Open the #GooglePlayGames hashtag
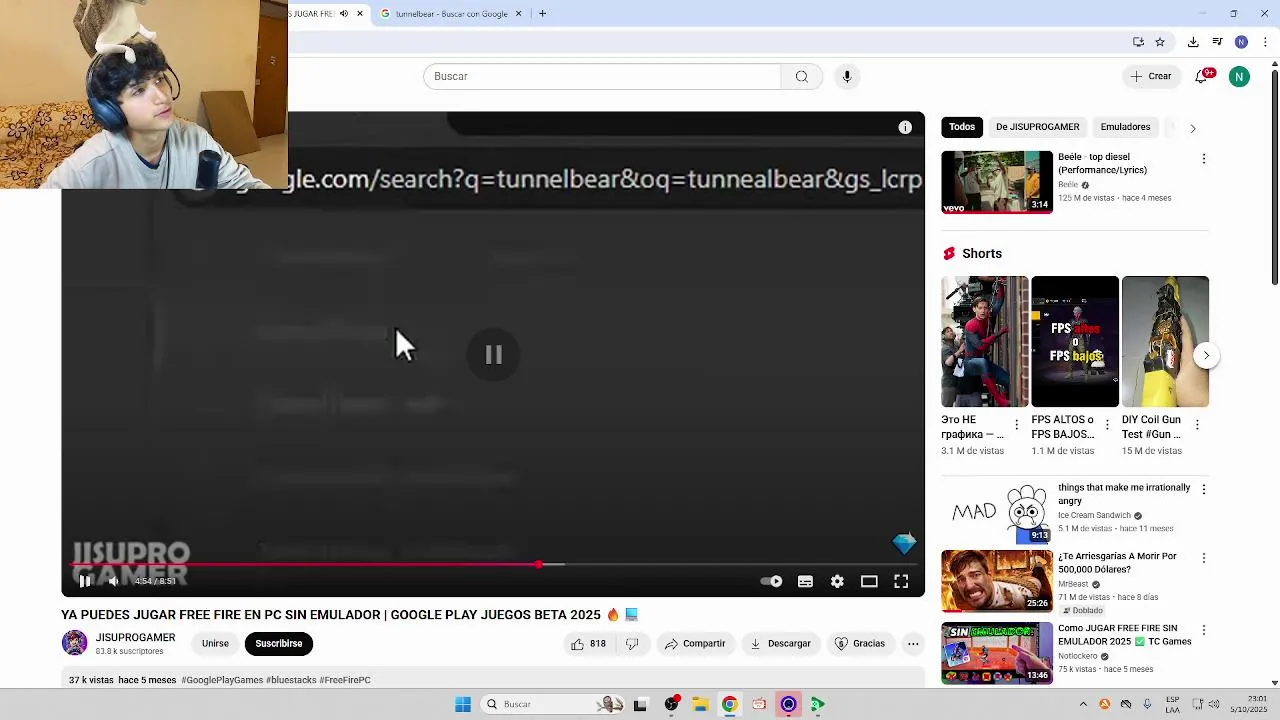1280x720 pixels. pyautogui.click(x=222, y=680)
